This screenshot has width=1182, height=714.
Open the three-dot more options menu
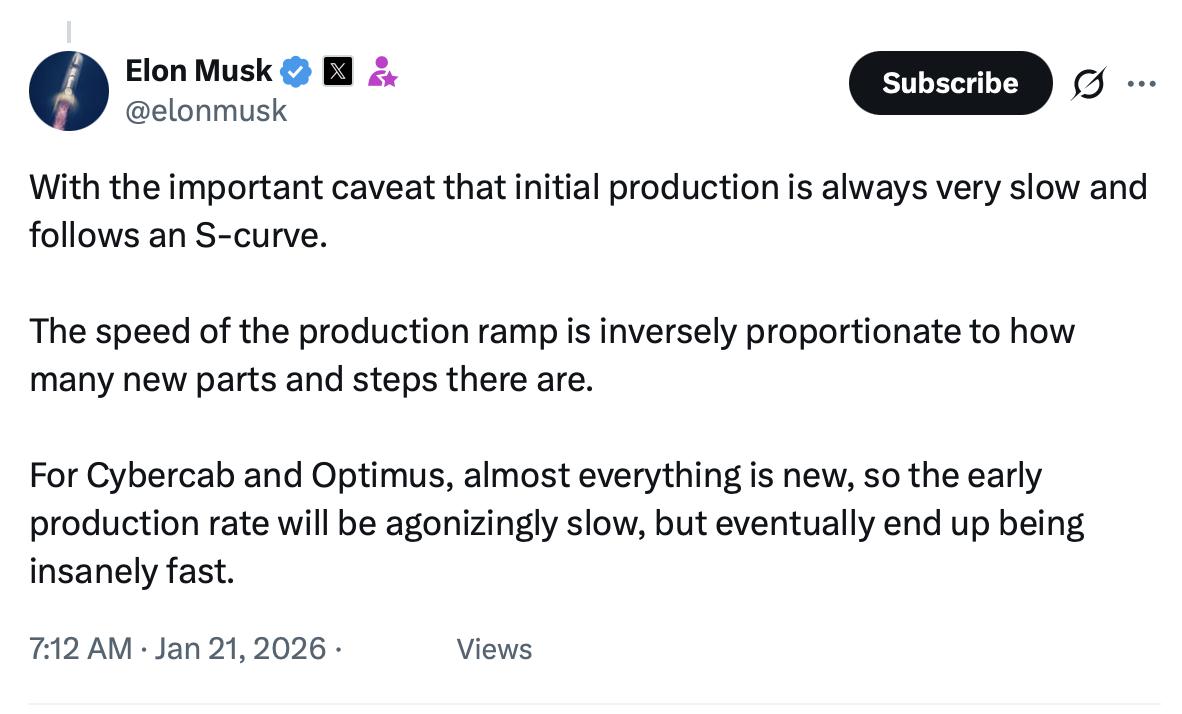(1141, 85)
